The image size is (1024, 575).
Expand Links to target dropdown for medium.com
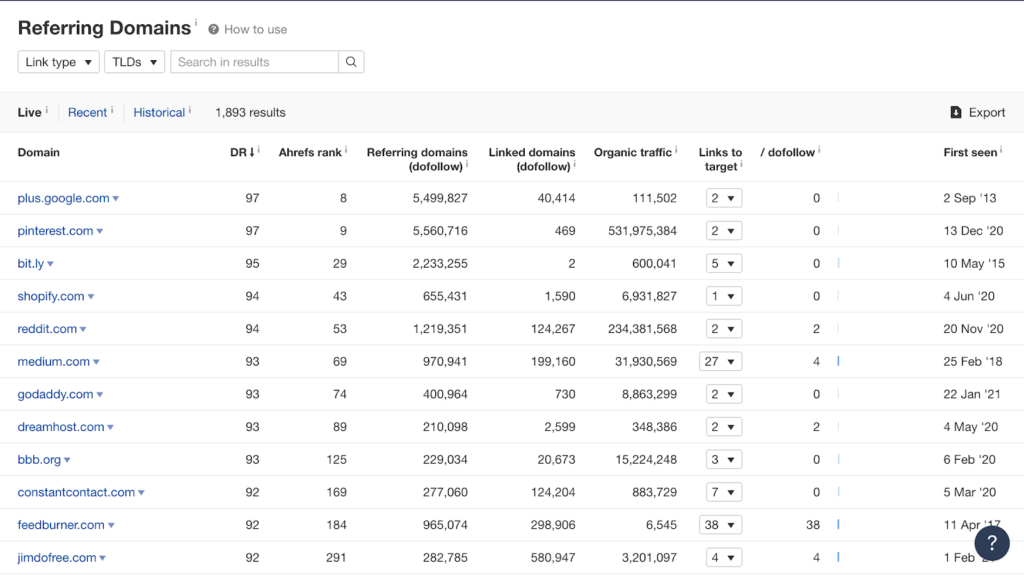[720, 361]
